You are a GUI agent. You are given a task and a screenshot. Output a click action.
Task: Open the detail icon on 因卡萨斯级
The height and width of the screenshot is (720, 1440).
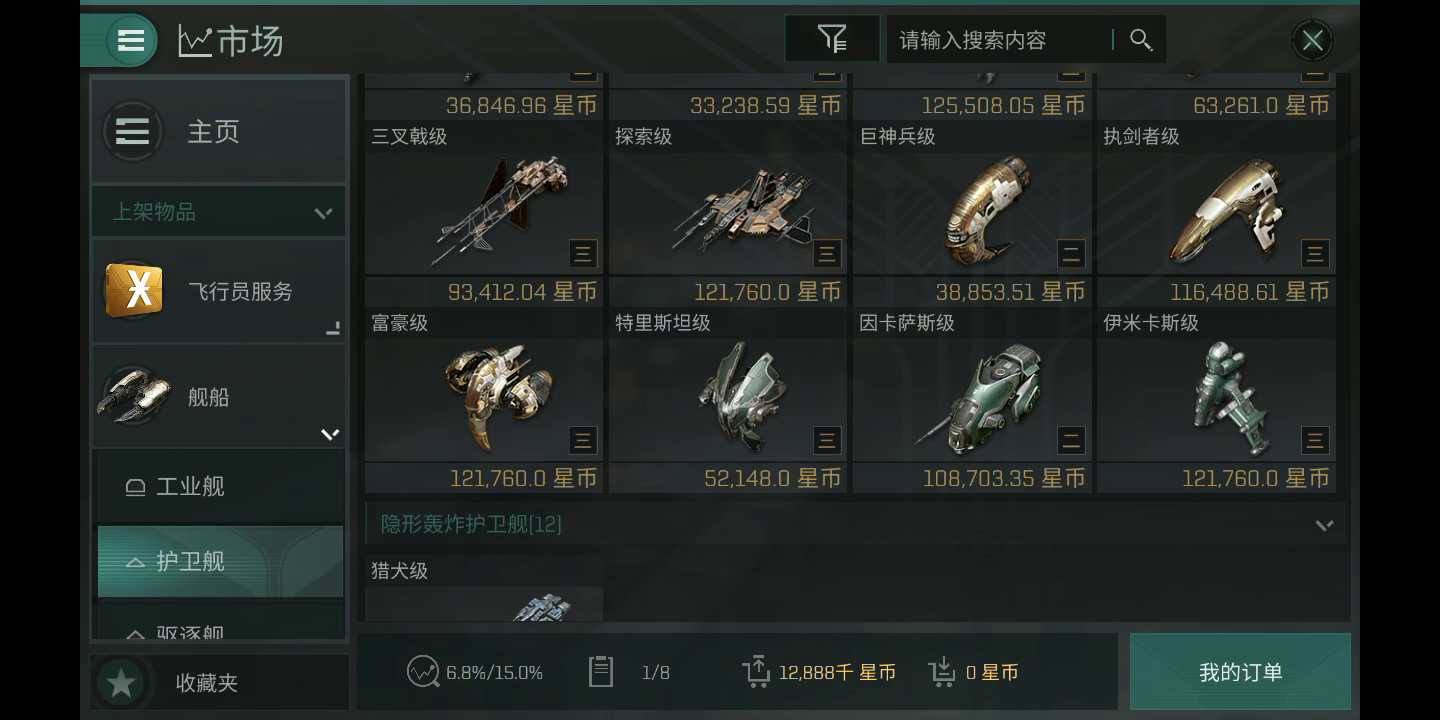pos(1071,440)
